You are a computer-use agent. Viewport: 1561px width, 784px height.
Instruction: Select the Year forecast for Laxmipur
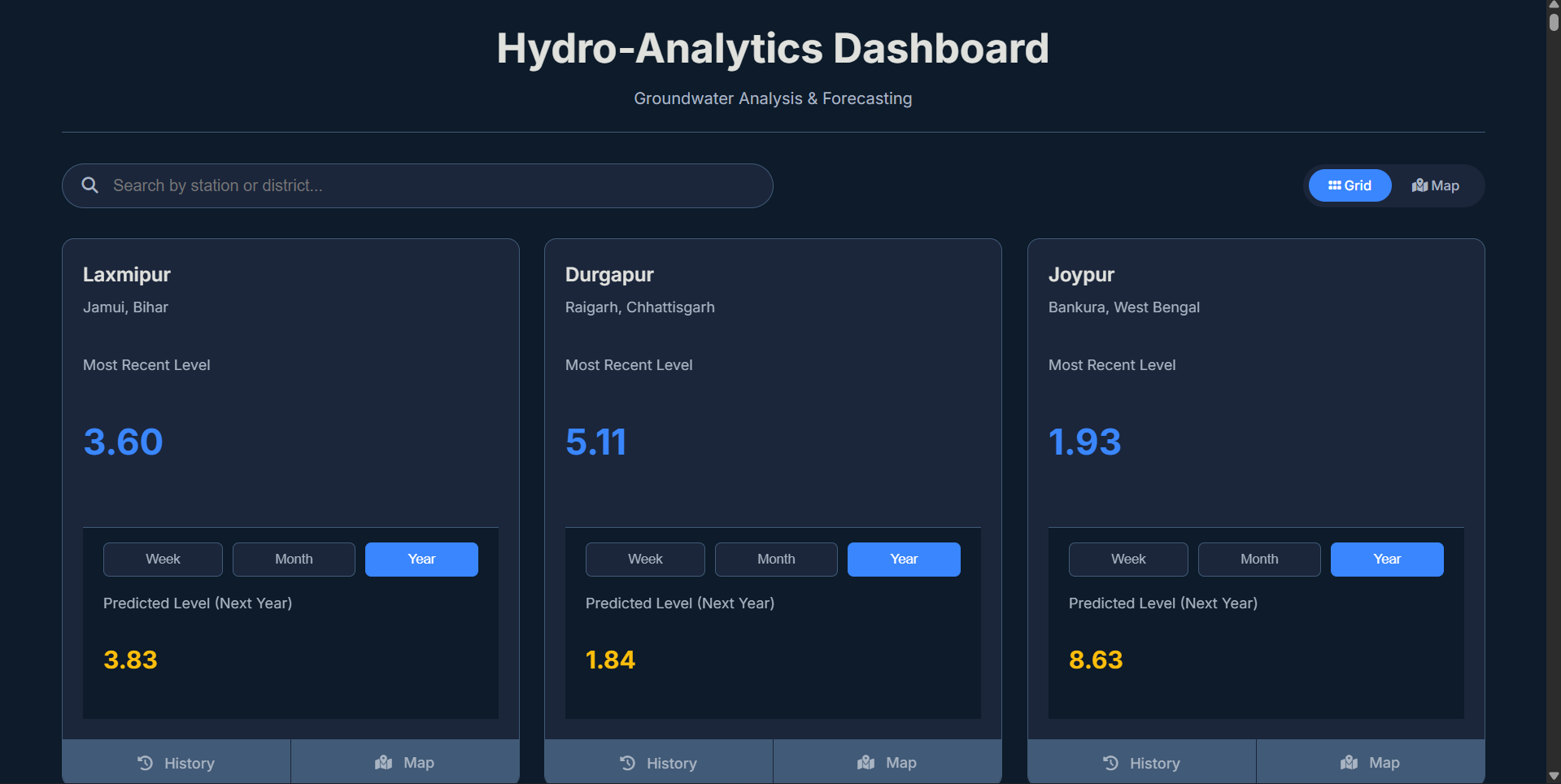[x=421, y=560]
